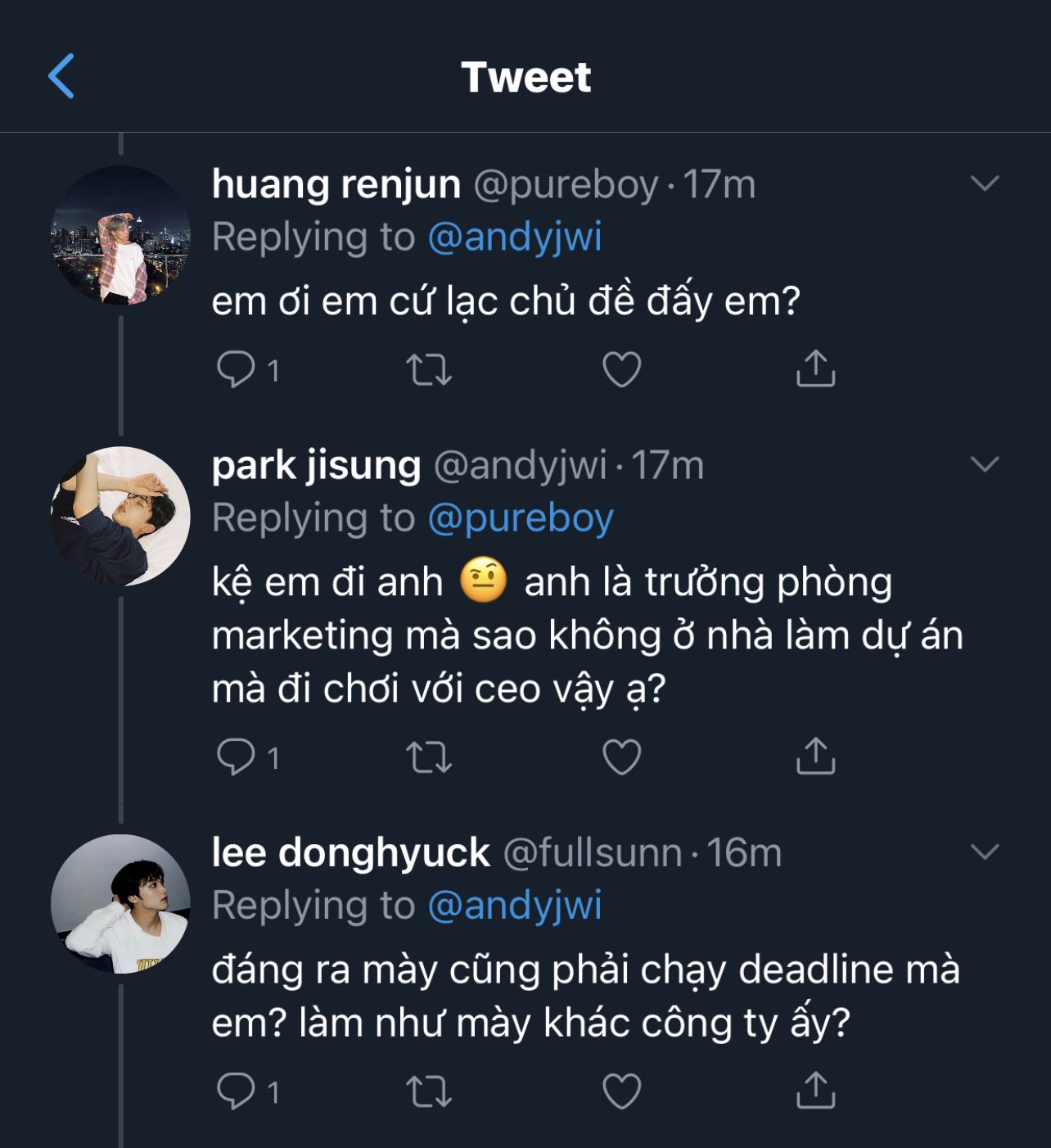Like park jisung's tweet

coord(621,757)
